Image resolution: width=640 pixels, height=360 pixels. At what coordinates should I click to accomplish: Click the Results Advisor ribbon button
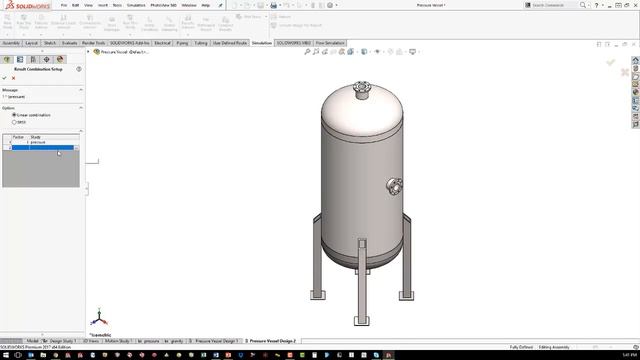[188, 23]
